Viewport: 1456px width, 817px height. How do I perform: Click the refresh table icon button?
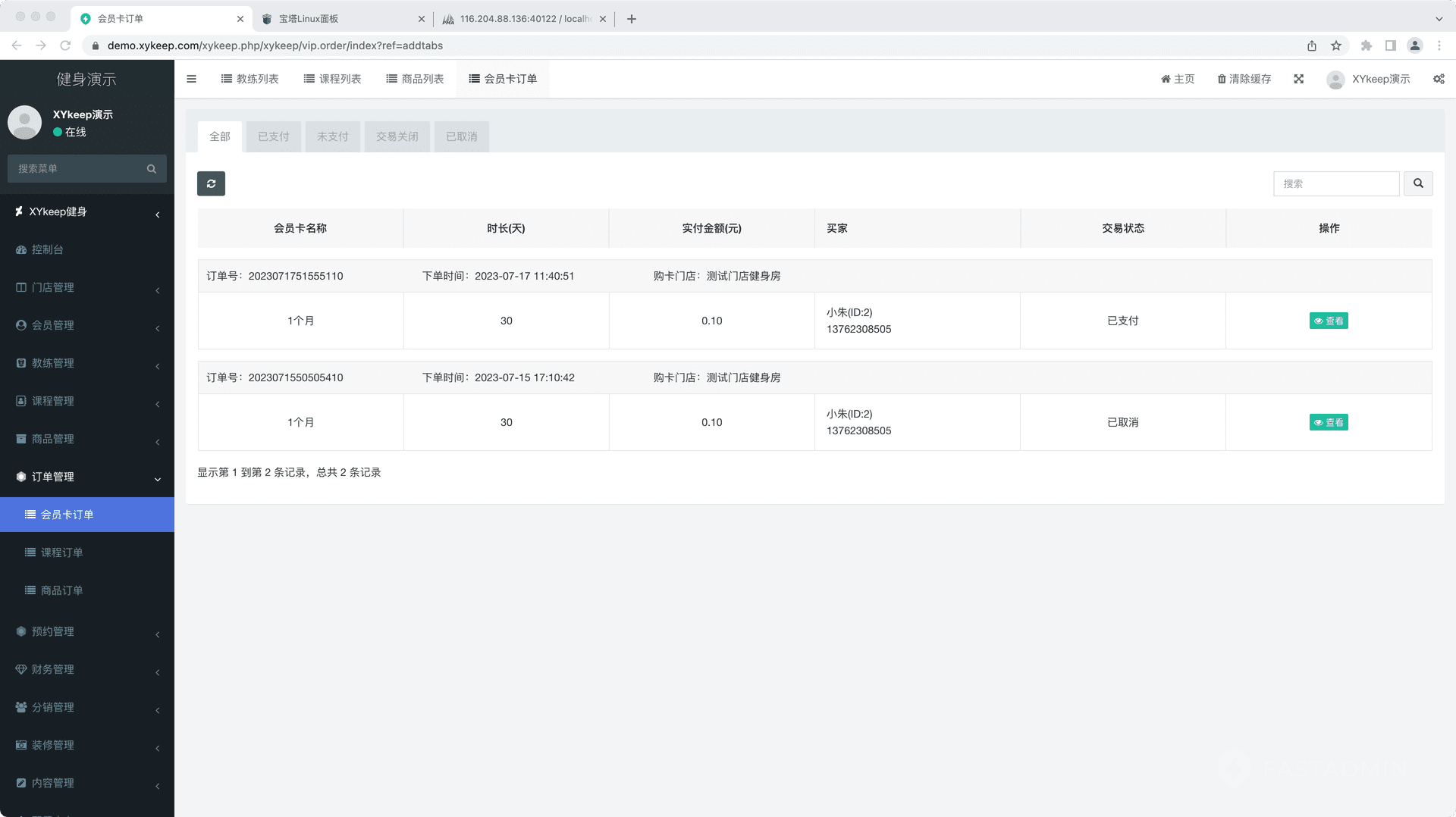(x=211, y=183)
